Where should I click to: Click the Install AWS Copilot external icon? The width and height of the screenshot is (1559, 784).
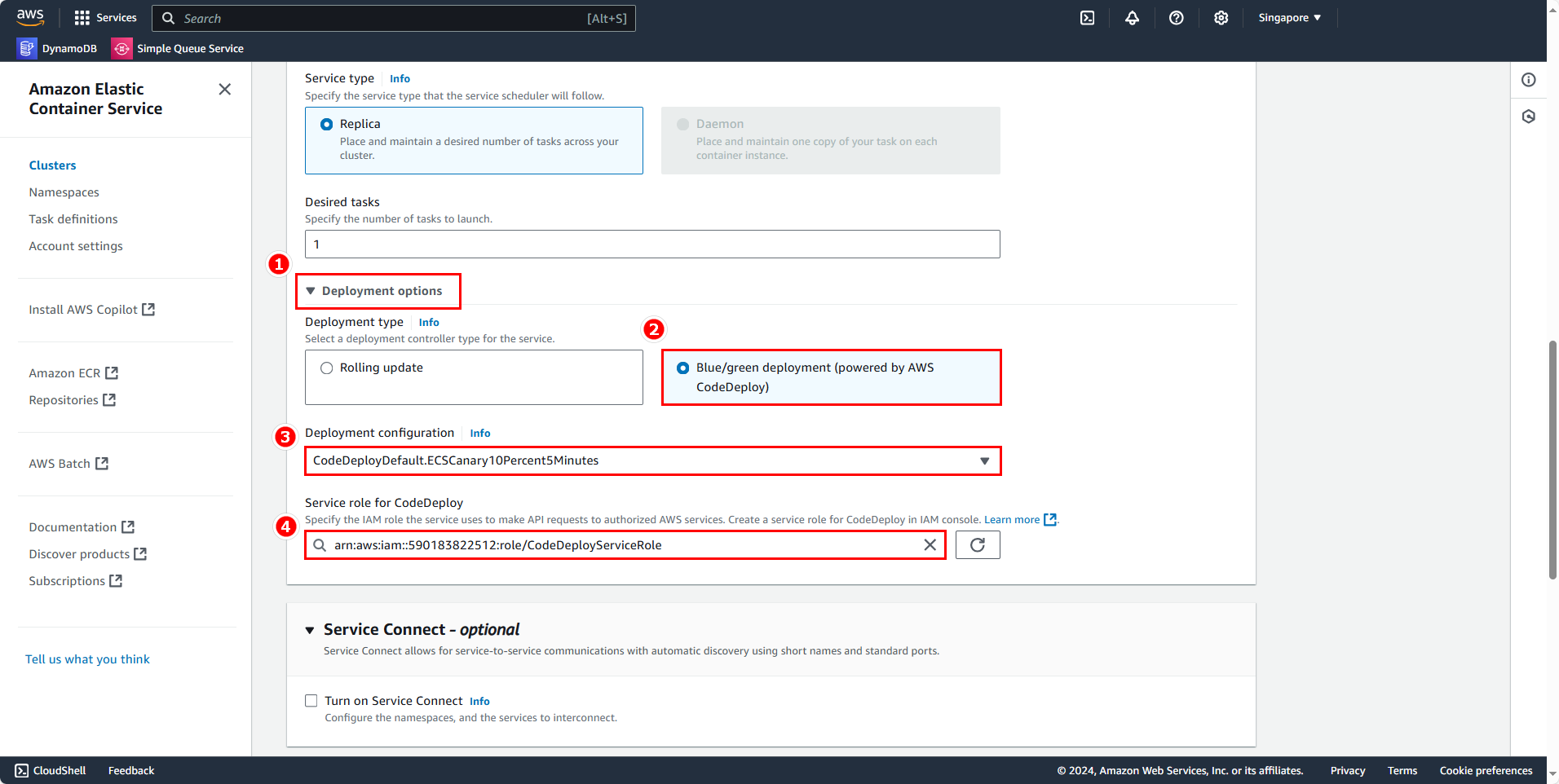click(148, 310)
